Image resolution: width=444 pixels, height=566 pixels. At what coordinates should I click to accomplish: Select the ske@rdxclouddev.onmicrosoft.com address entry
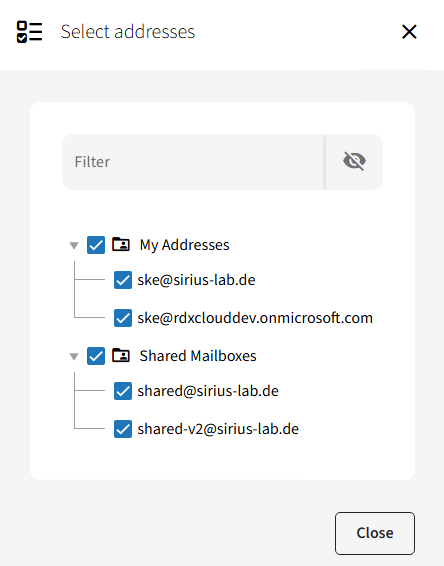255,318
